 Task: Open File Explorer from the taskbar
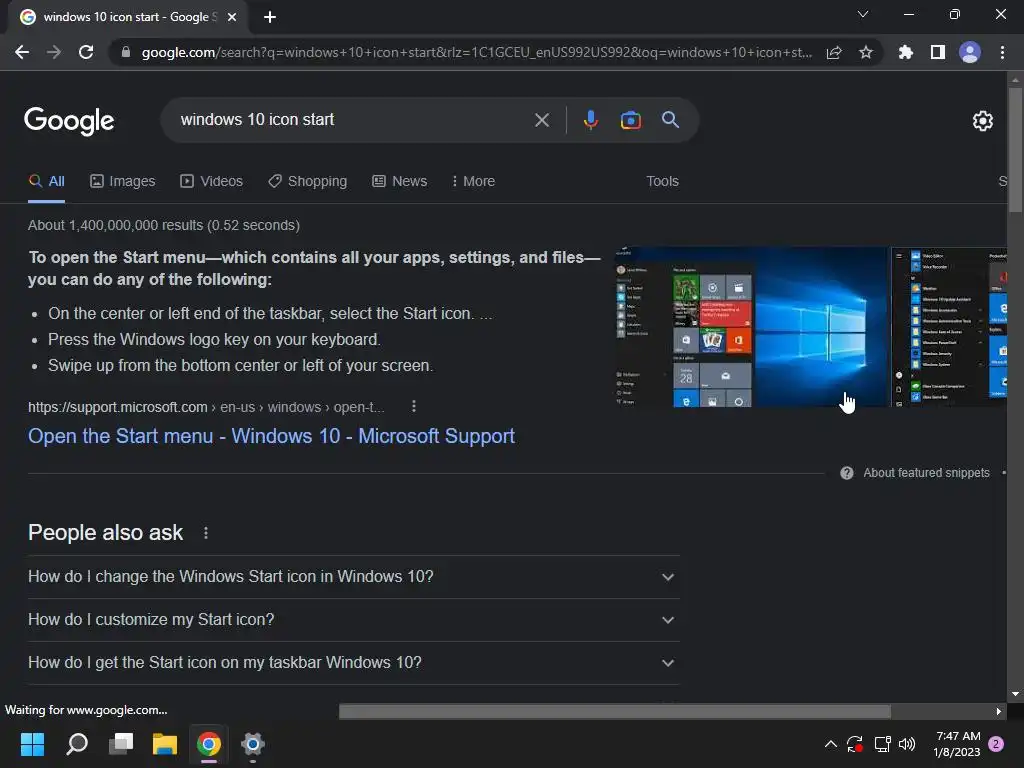click(165, 744)
